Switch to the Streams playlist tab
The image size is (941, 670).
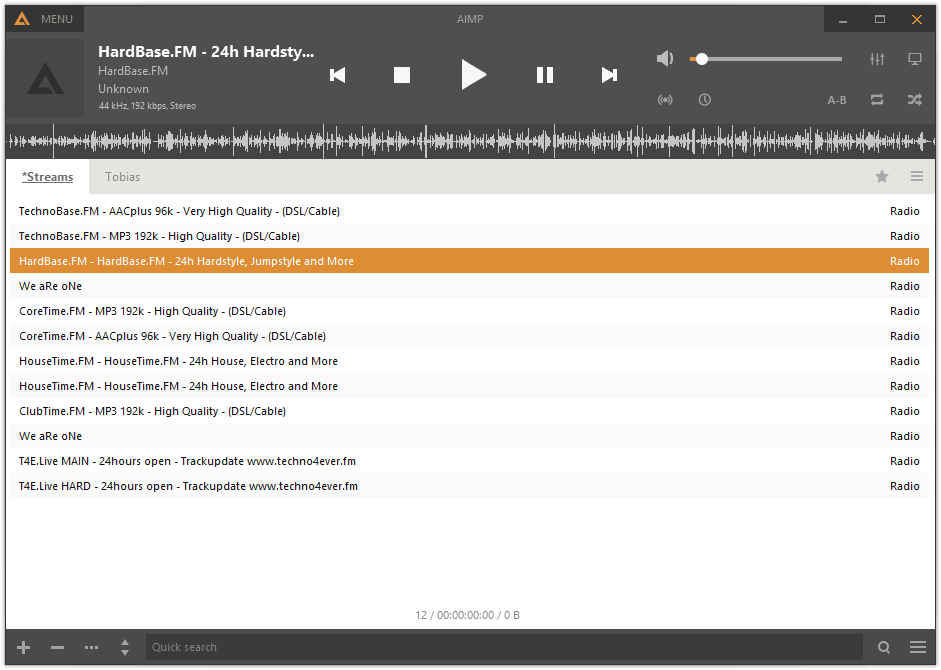coord(47,177)
